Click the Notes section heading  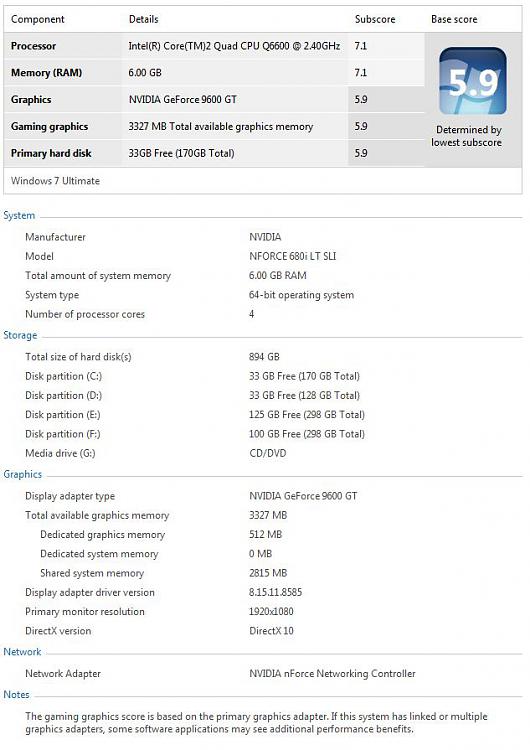tap(16, 695)
